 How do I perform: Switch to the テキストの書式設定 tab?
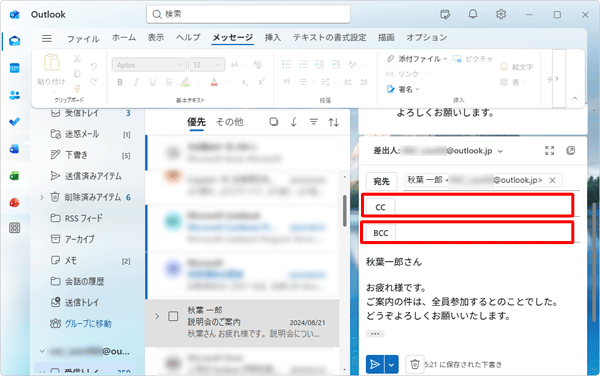[329, 37]
